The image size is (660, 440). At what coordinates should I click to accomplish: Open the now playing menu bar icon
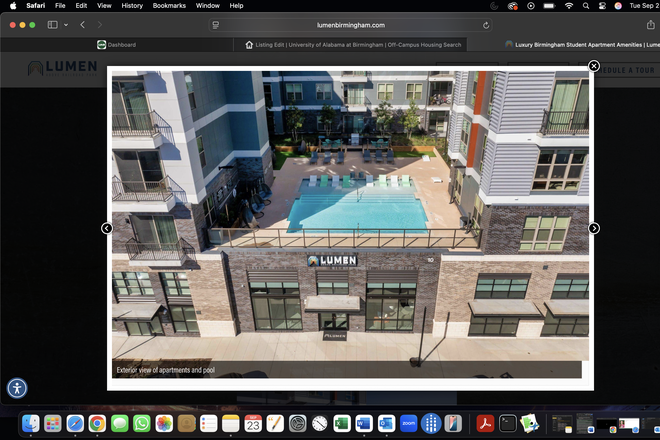click(531, 6)
